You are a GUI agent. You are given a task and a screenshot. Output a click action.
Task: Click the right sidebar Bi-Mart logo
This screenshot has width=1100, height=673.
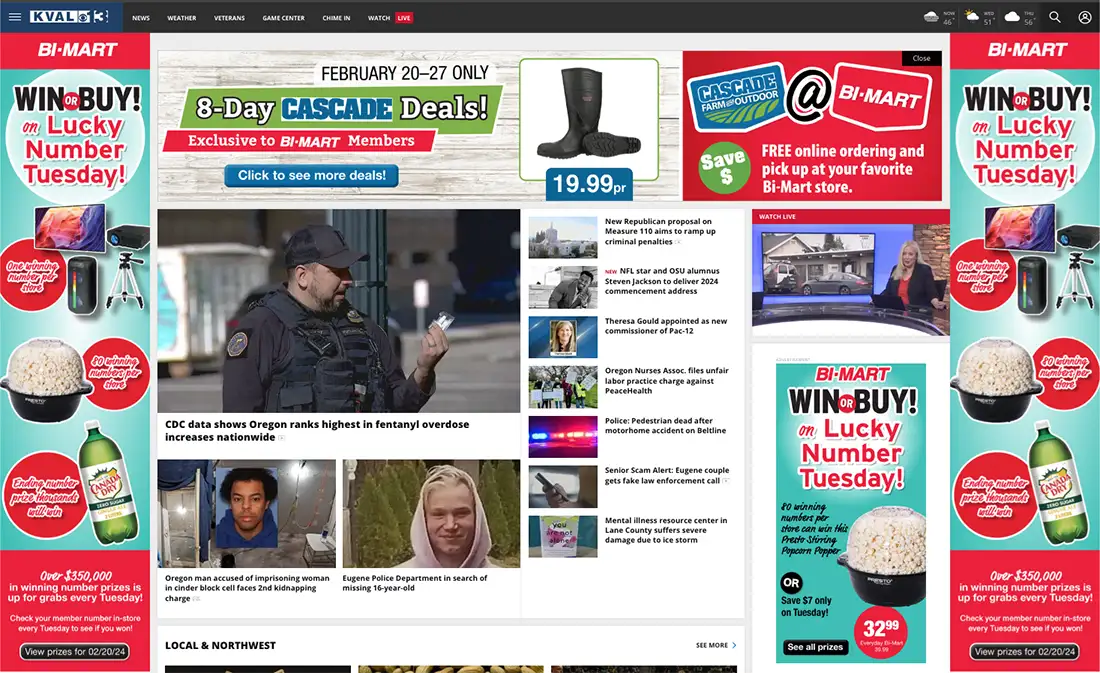point(1027,50)
